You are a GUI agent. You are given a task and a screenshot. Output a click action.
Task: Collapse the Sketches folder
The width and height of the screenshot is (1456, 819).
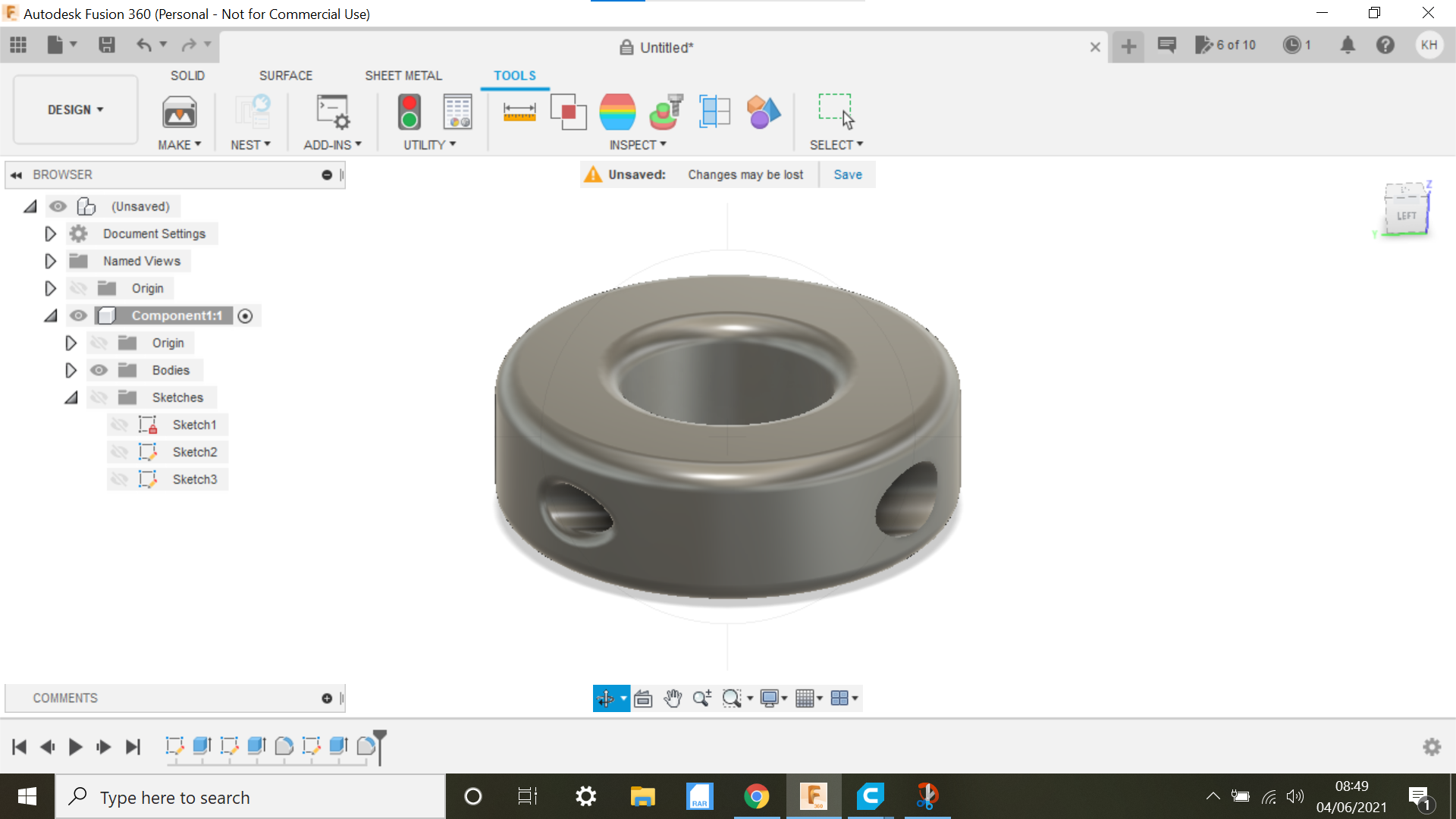pyautogui.click(x=71, y=397)
